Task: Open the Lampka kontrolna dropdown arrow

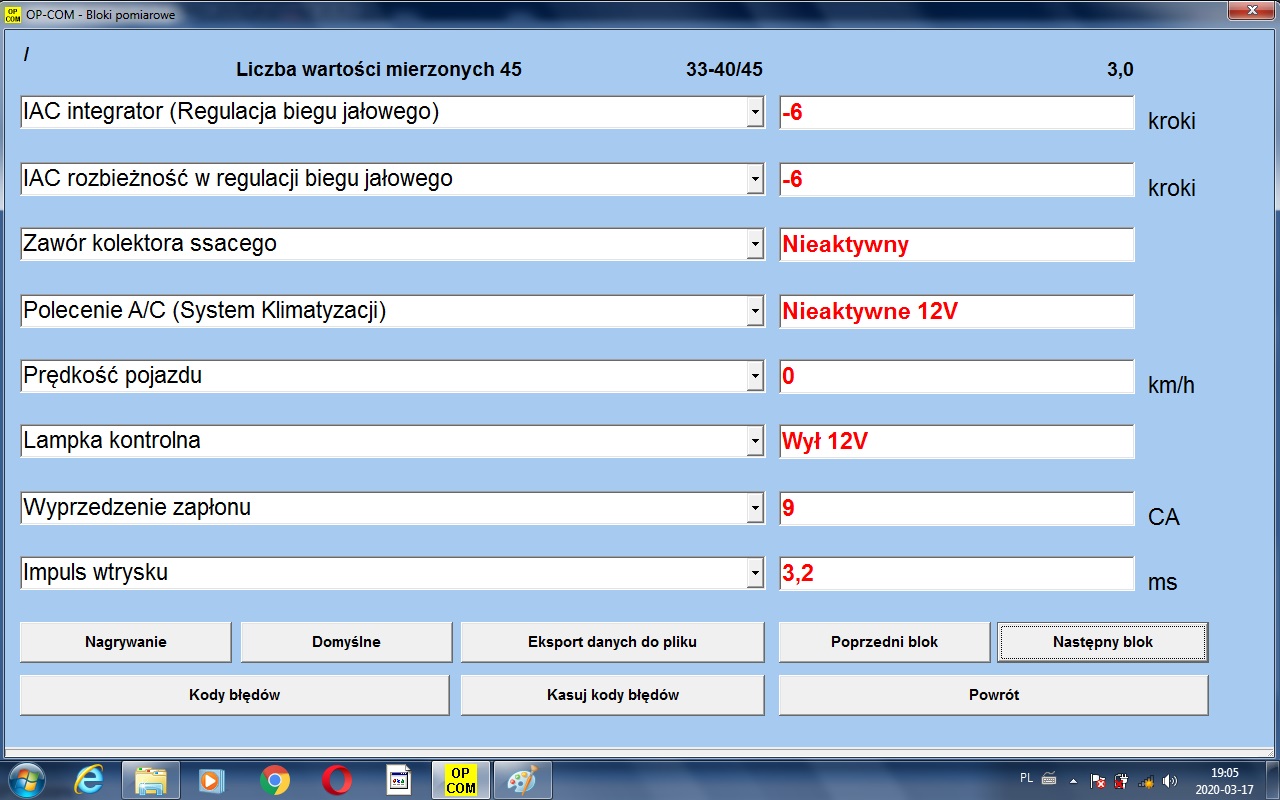Action: (x=755, y=442)
